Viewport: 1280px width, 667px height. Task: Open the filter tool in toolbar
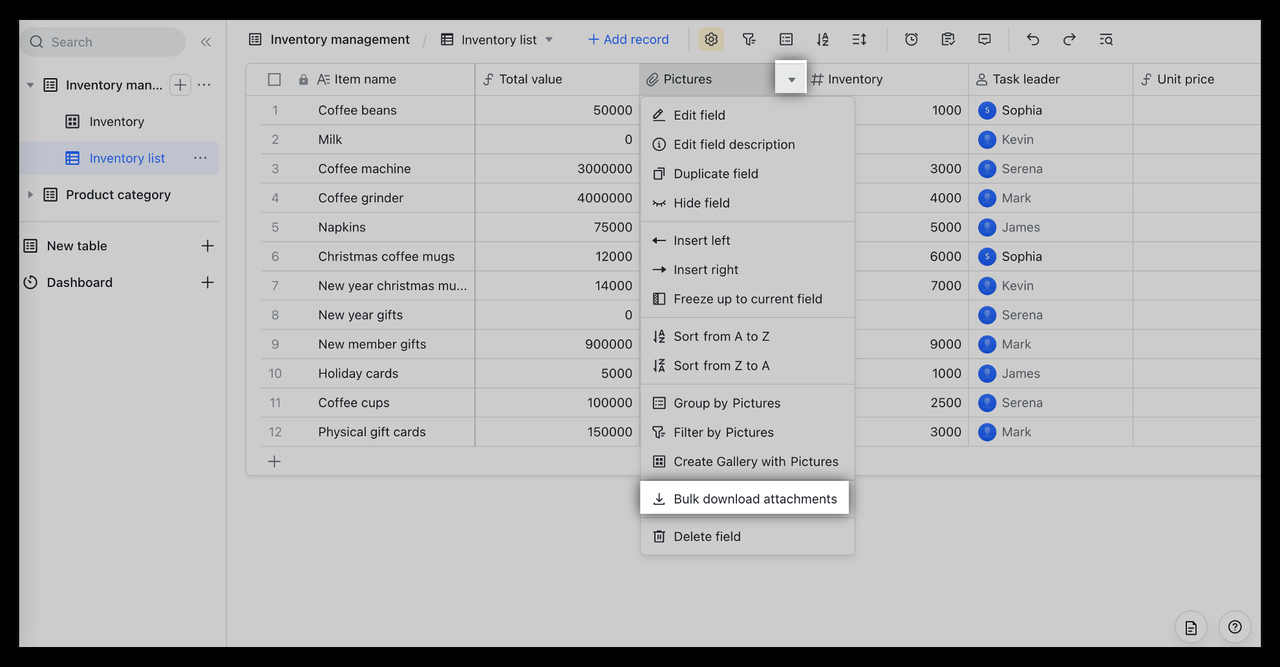(749, 40)
